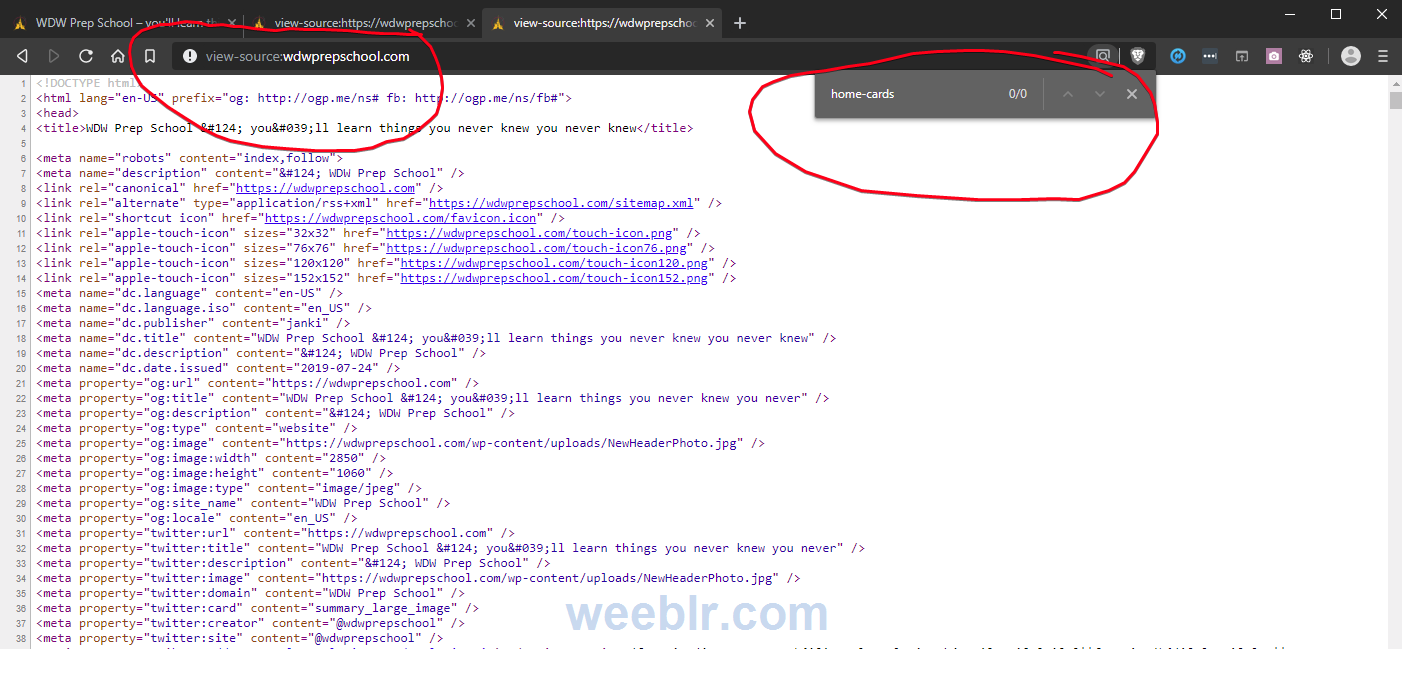Click the twitter:card 'summary_large_image' line
Screen dimensions: 1402x679
click(x=257, y=608)
